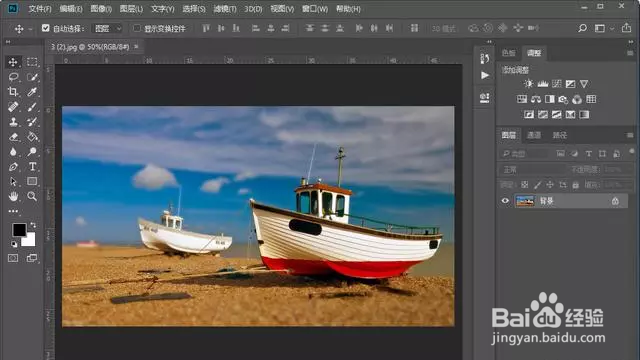Close the 3 (2).jpg document tab
Viewport: 640px width, 360px height.
click(136, 47)
